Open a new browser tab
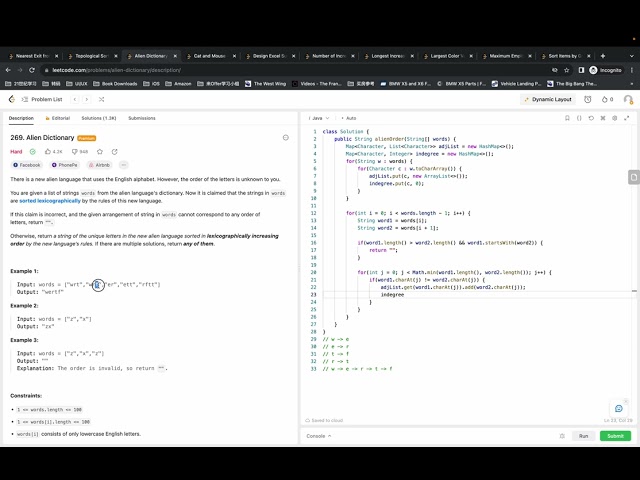This screenshot has height=480, width=640. tap(603, 56)
